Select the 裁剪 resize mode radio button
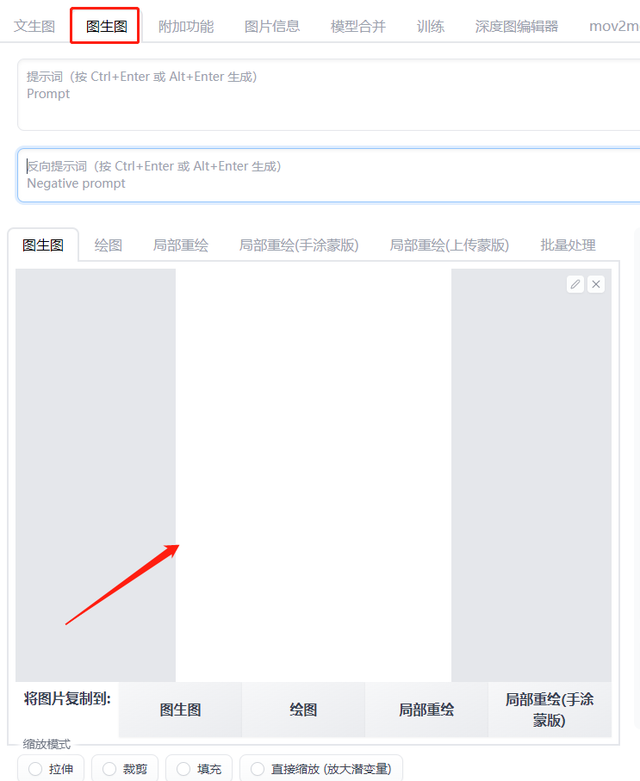640x781 pixels. (110, 769)
